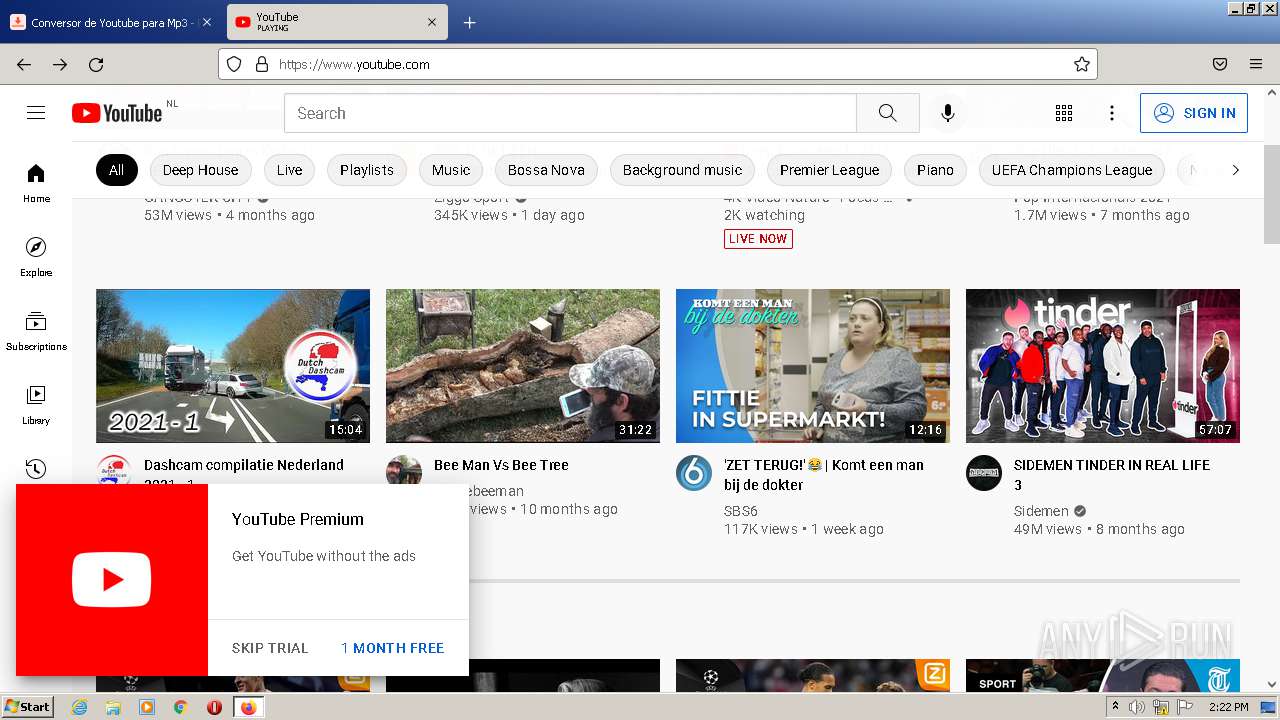This screenshot has width=1280, height=720.
Task: Bookmark this page with star icon
Action: pos(1082,64)
